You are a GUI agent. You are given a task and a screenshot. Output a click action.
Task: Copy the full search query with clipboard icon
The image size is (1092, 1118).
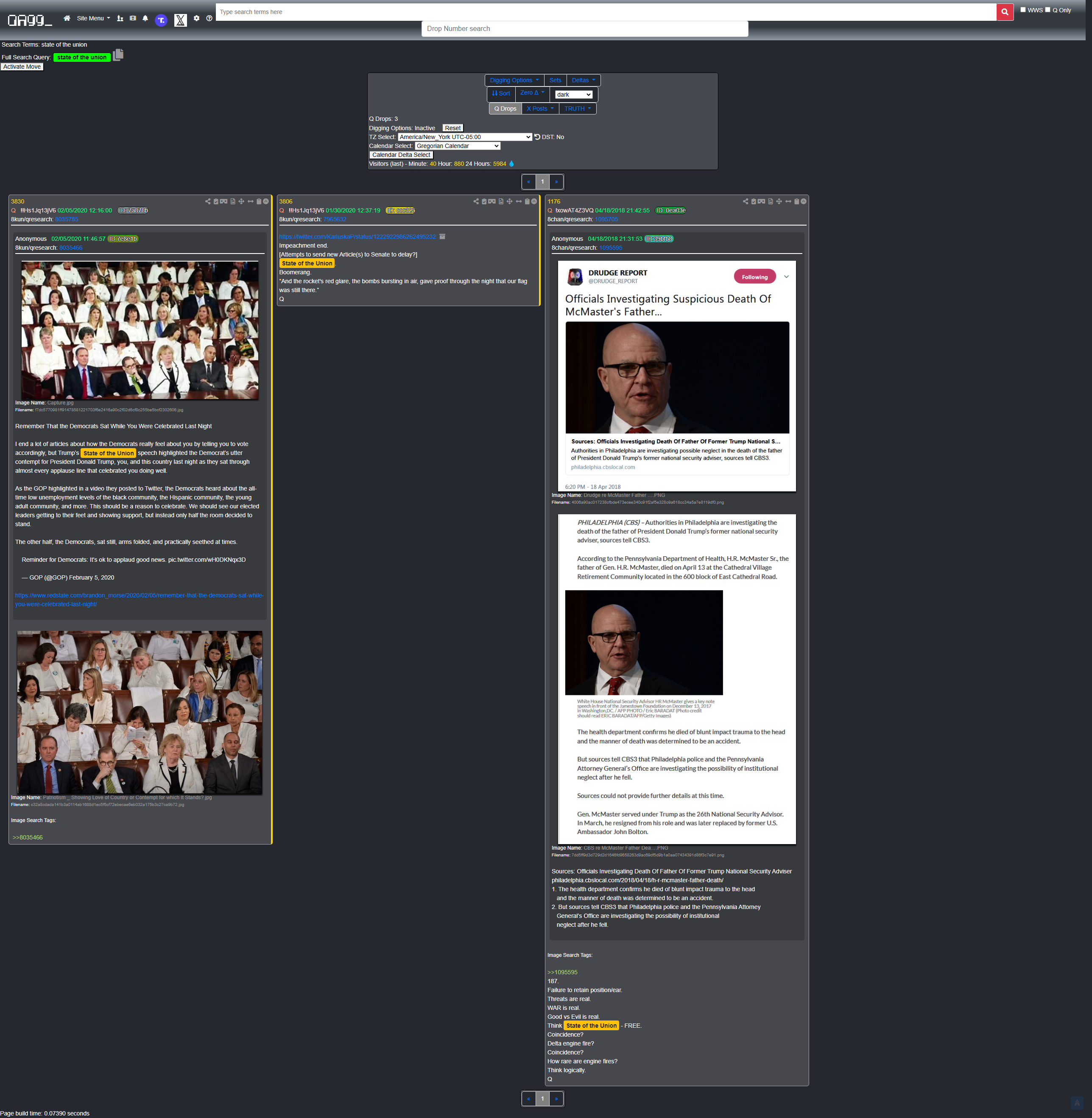point(118,55)
